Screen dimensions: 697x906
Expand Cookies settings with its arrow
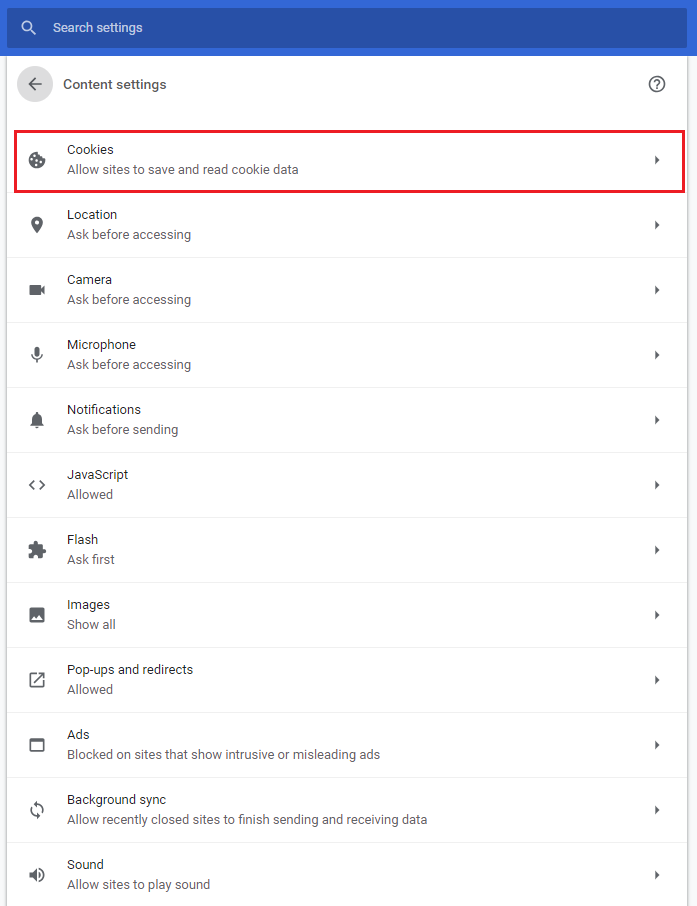657,160
